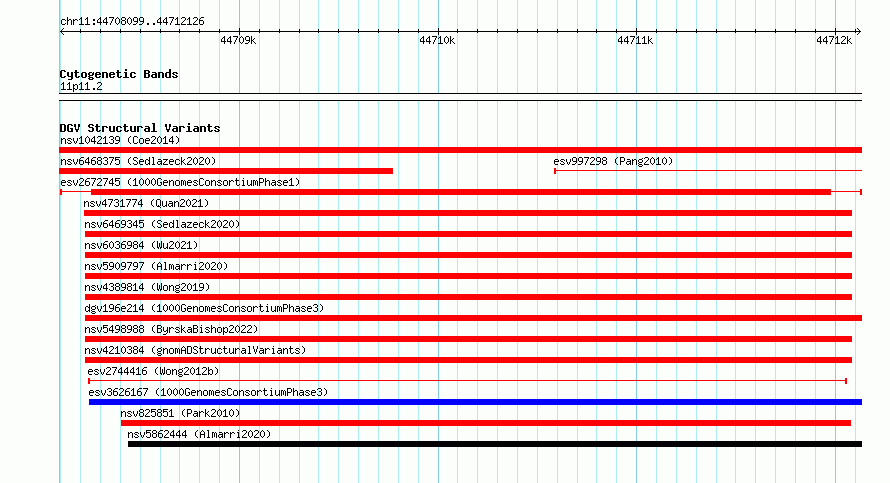The image size is (890, 483).
Task: Open nsv5862444 (Almarri2020) label
Action: click(199, 434)
